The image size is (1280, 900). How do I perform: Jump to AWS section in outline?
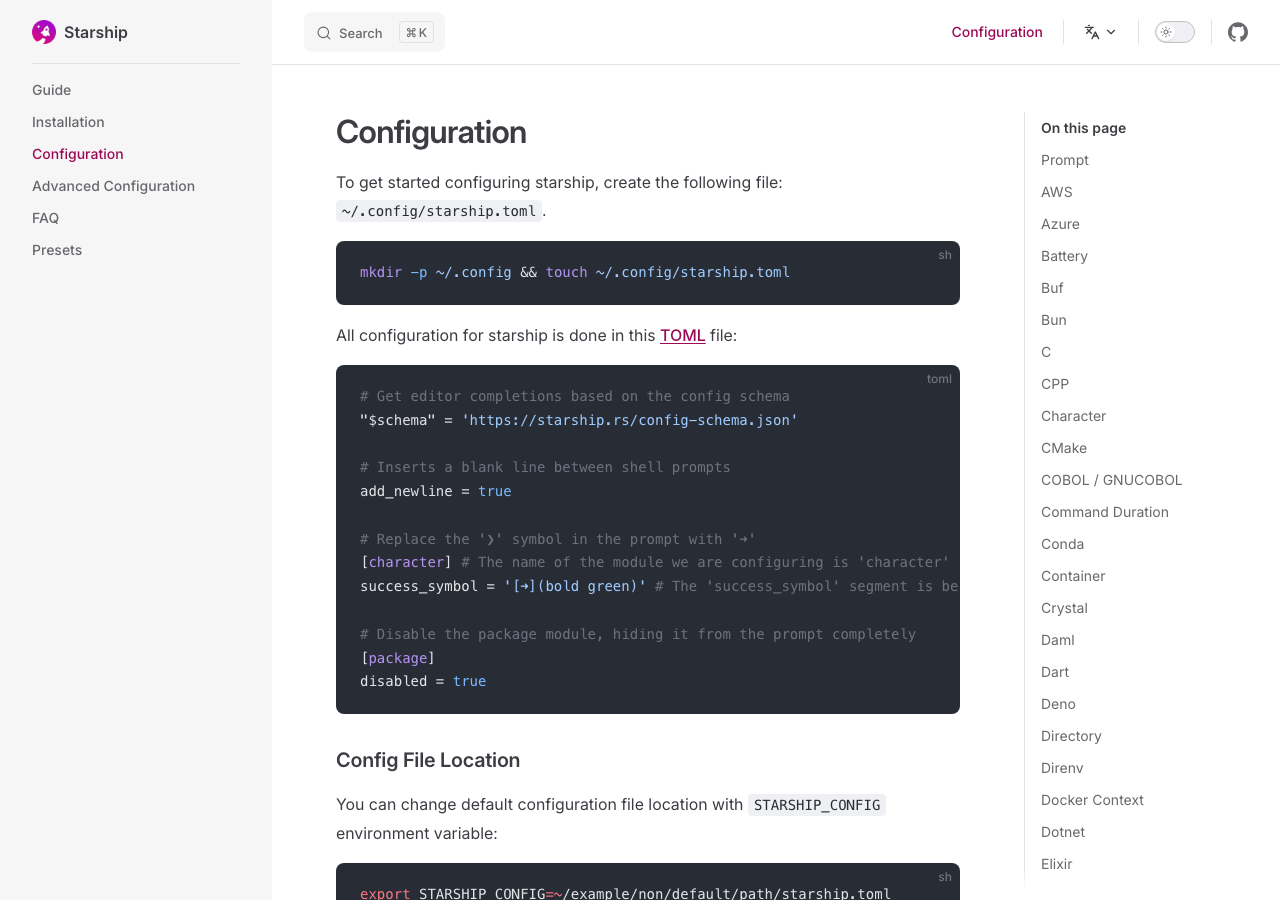(1057, 192)
